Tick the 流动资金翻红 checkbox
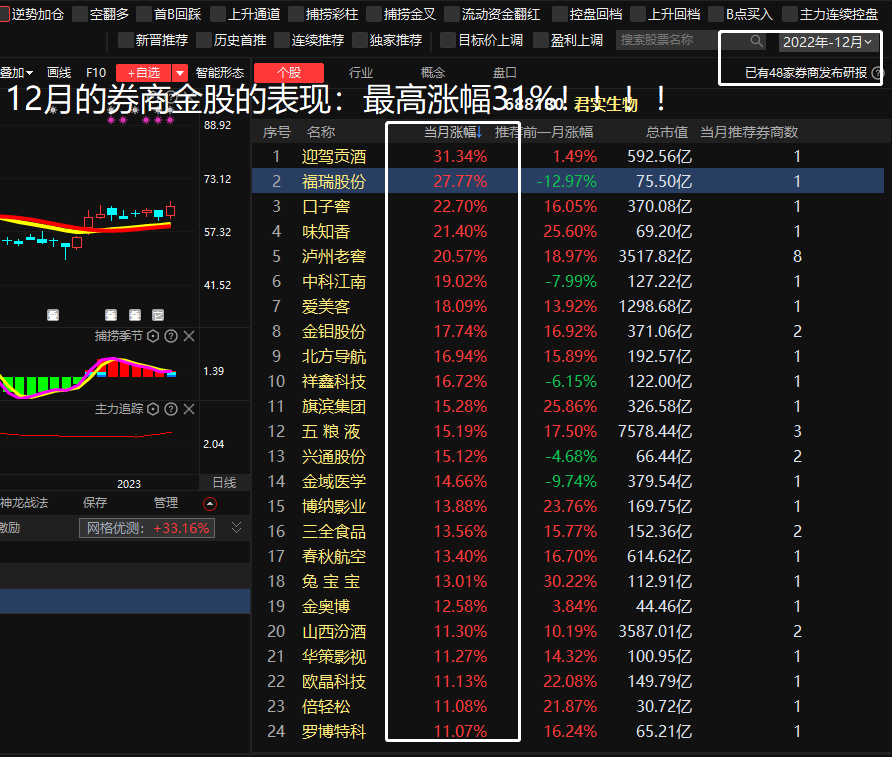Screen dimensions: 892x757 452,14
